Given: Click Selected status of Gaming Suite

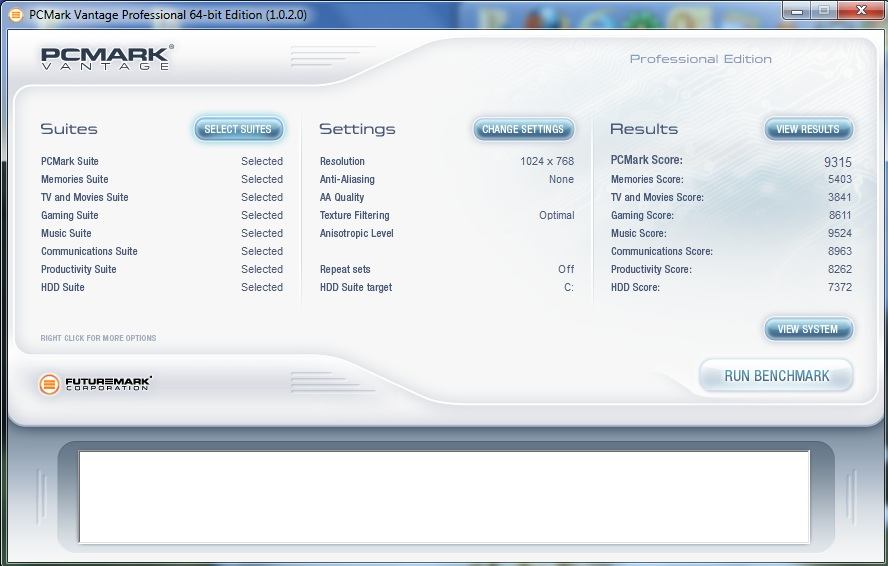Looking at the screenshot, I should (x=262, y=216).
